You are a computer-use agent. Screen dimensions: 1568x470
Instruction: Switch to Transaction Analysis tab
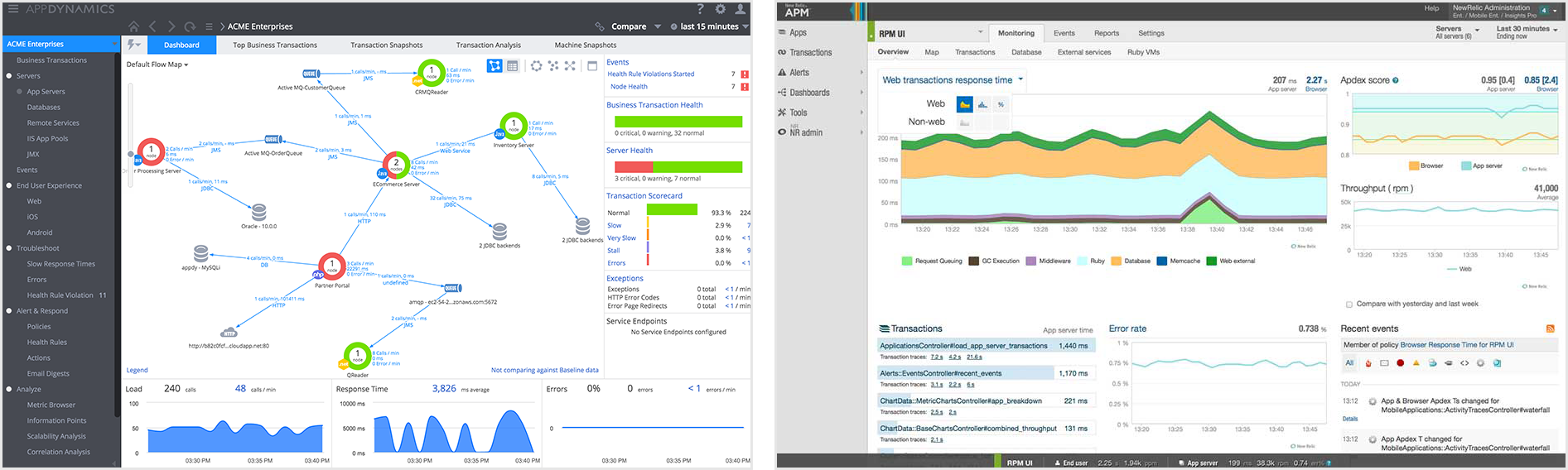(489, 45)
